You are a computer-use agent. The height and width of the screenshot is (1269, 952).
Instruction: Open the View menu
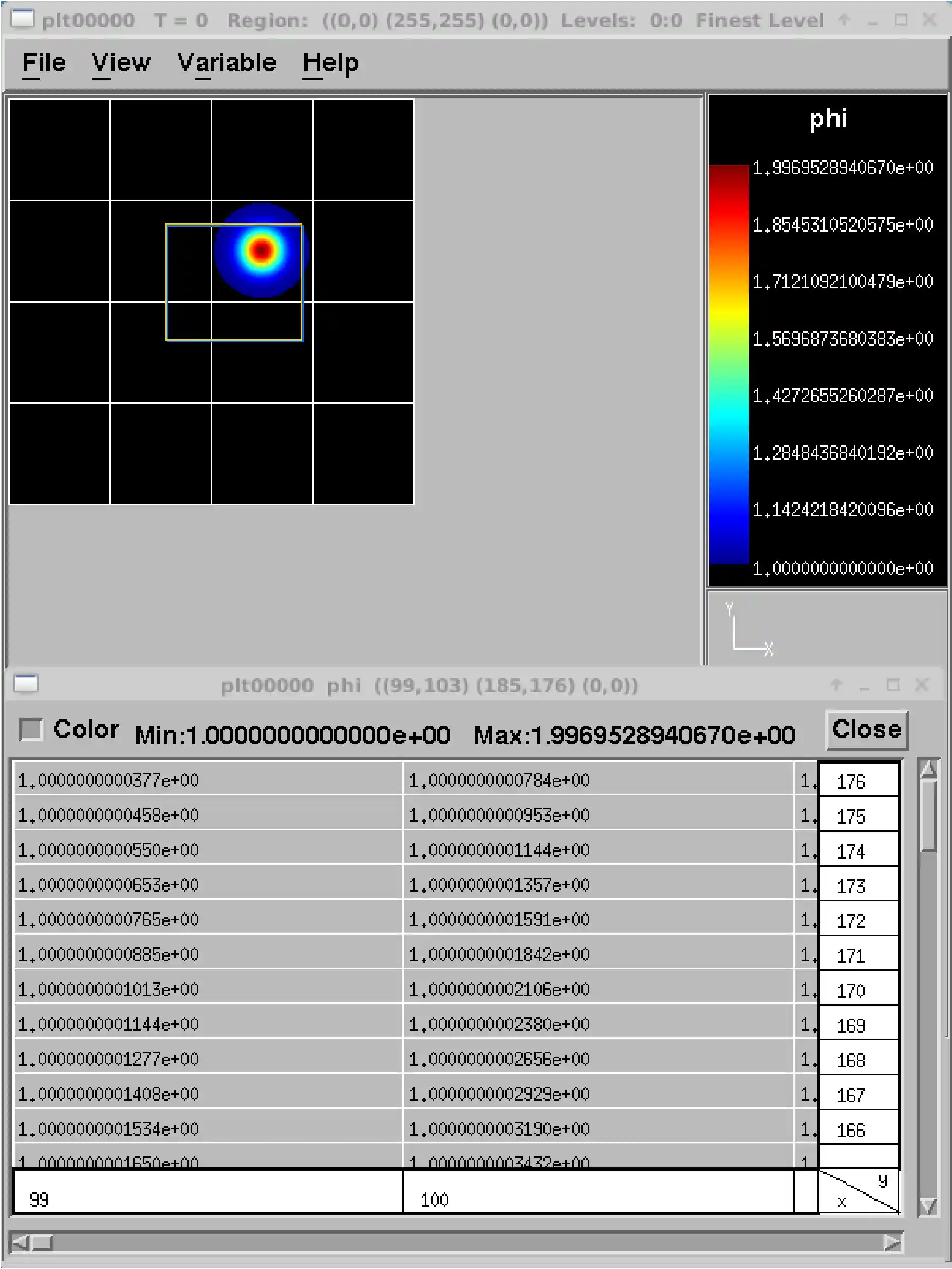tap(121, 62)
